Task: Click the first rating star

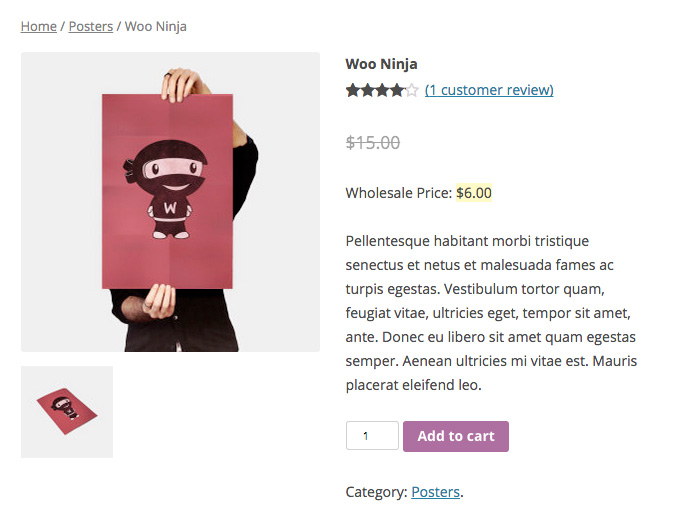Action: point(352,90)
